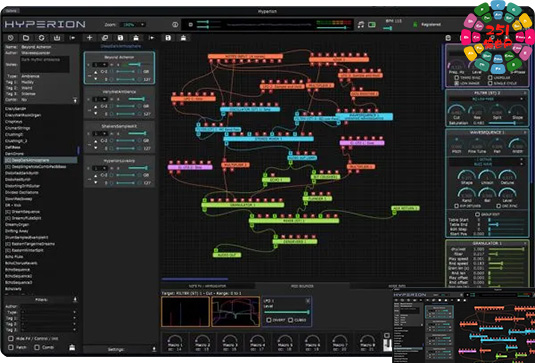Viewport: 535px width, 363px height.
Task: Open the Zoom percentage dropdown
Action: pos(132,25)
